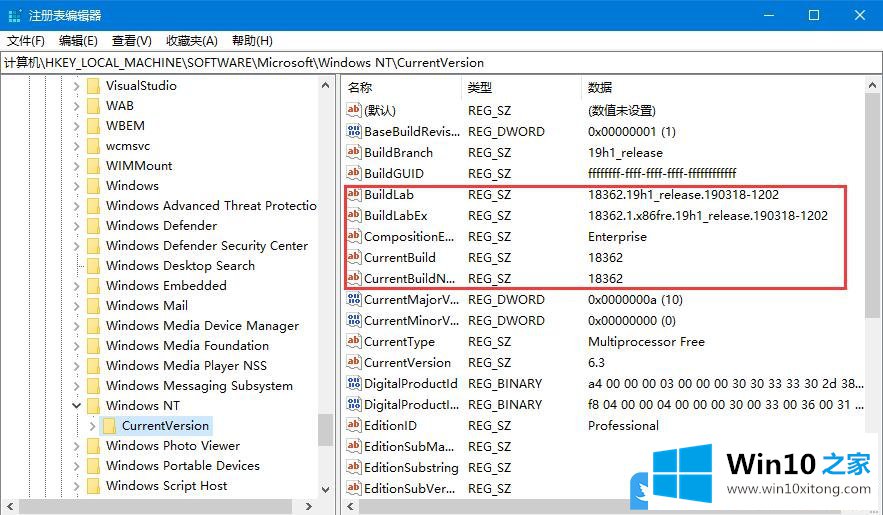Click the CurrentVersion folder icon
883x515 pixels.
point(109,426)
